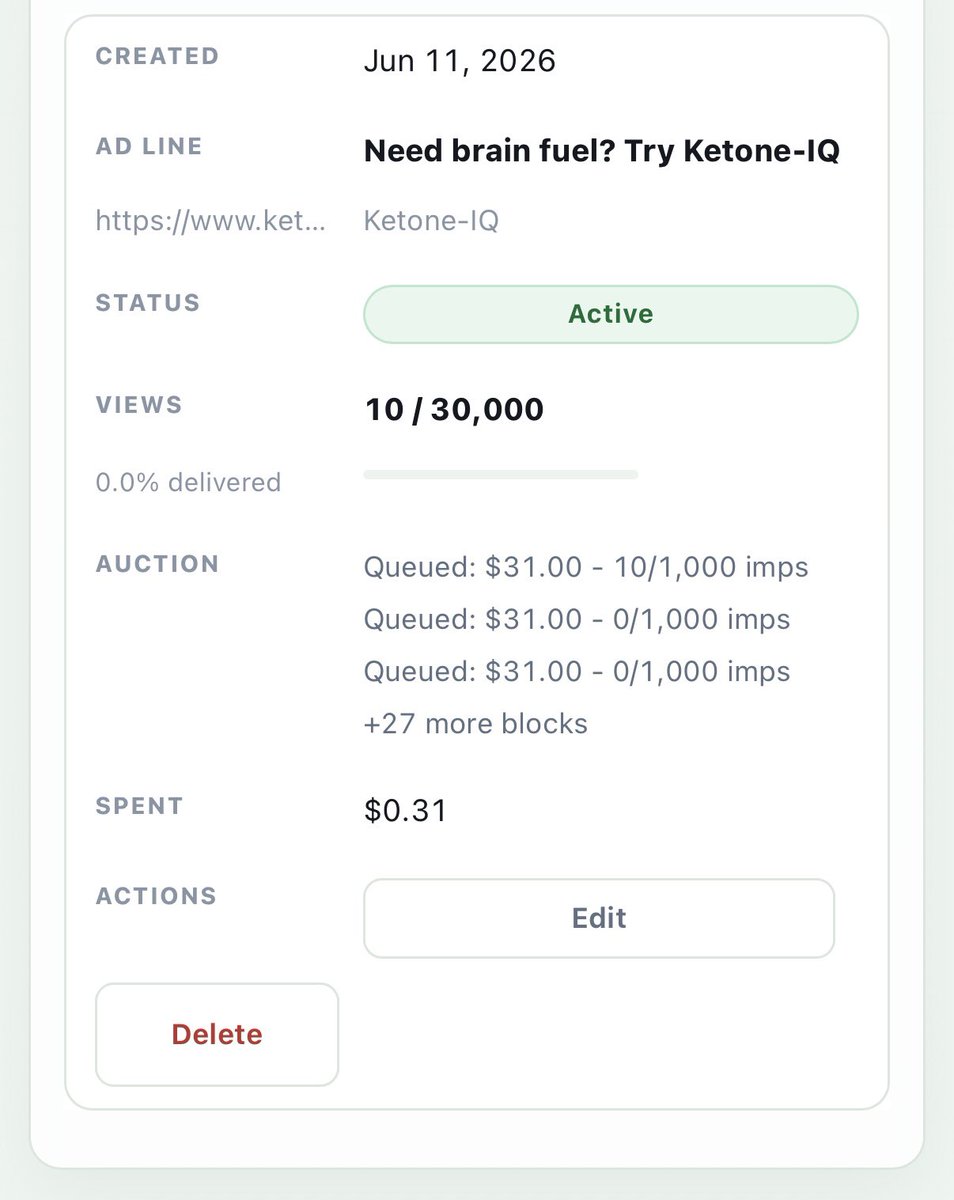Select the ad headline 'Need brain fuel? Try Ketone-IQ'
The height and width of the screenshot is (1200, 954).
click(601, 151)
